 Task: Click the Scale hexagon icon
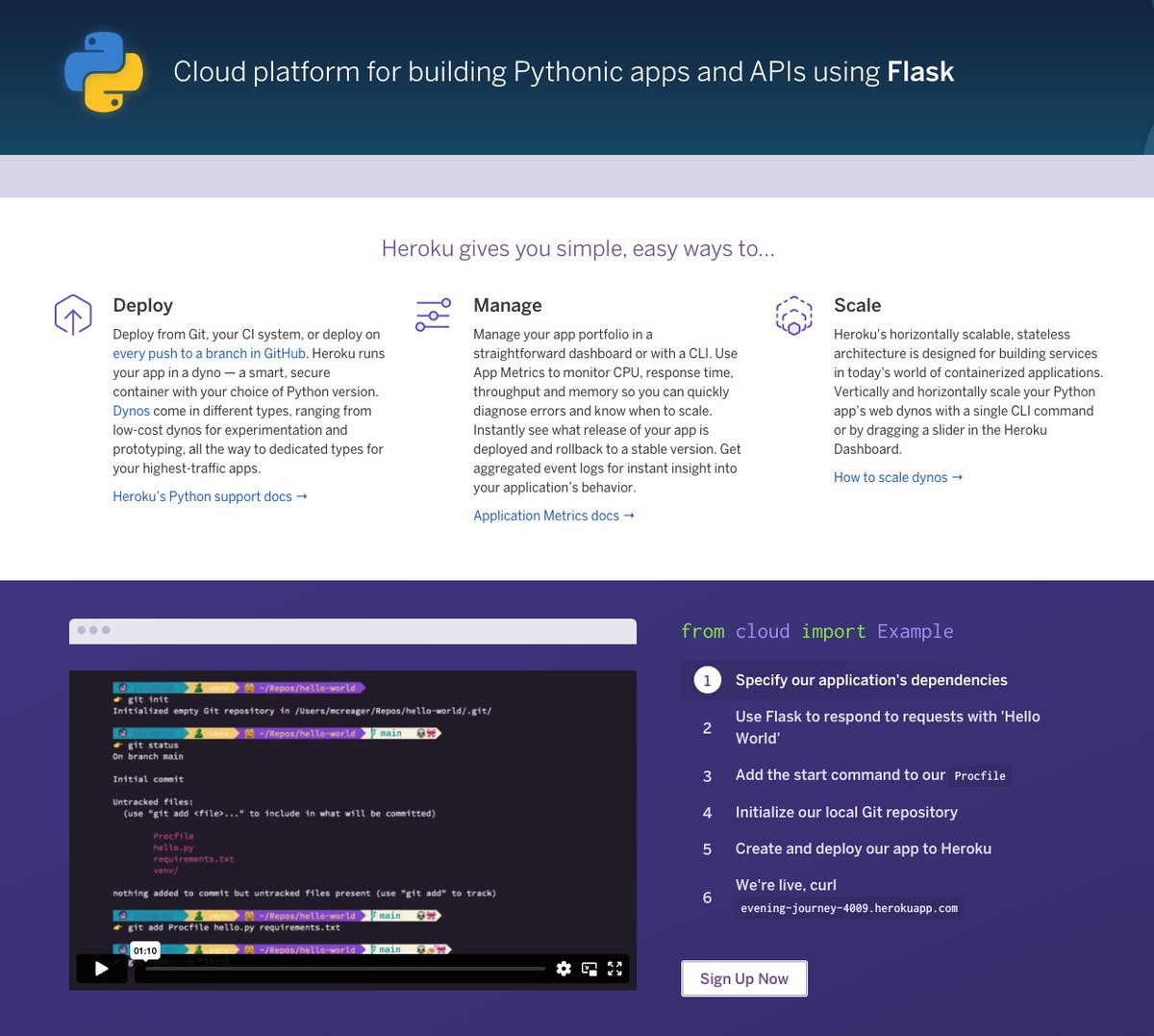coord(793,315)
